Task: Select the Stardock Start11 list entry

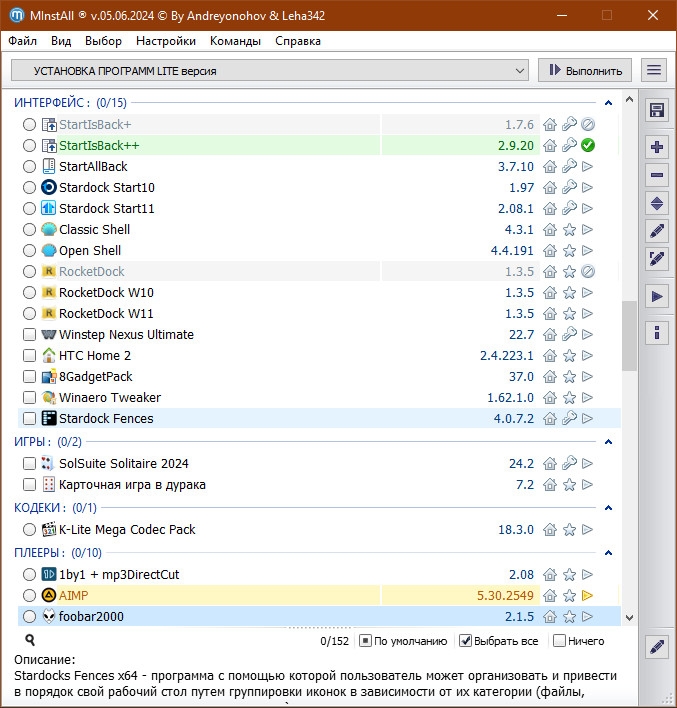Action: pos(319,209)
